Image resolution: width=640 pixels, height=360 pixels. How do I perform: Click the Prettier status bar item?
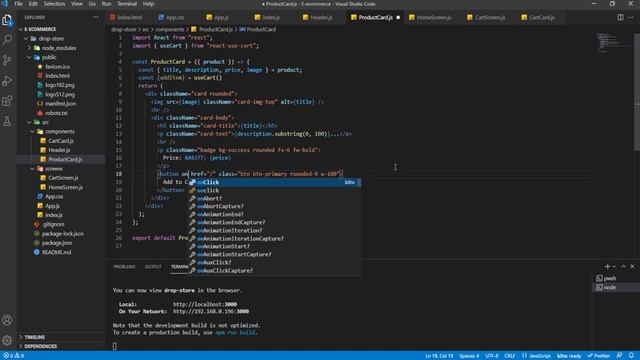click(x=598, y=356)
